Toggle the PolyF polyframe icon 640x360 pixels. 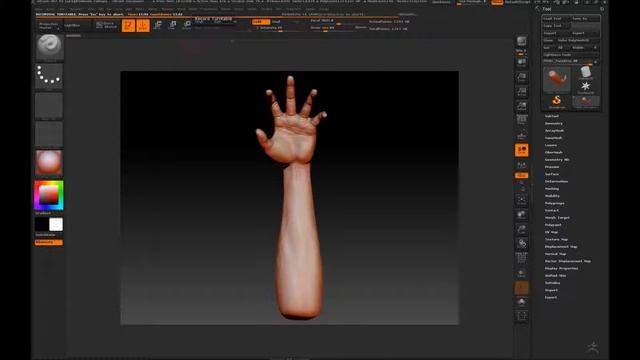522,258
